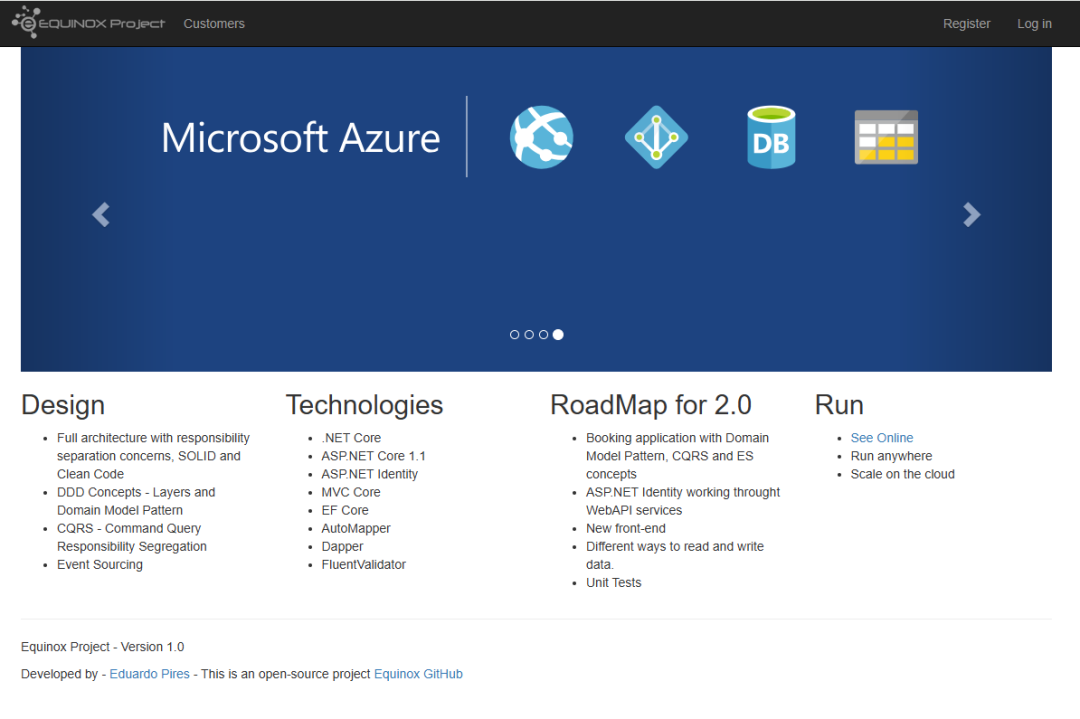Click 'Unit Tests' roadmap item
1080x719 pixels.
coord(614,583)
